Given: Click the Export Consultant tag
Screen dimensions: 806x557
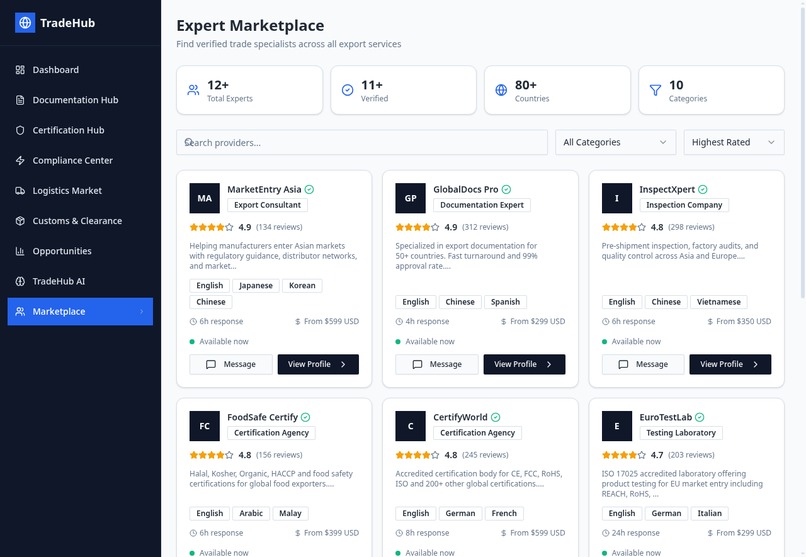Looking at the screenshot, I should point(267,205).
